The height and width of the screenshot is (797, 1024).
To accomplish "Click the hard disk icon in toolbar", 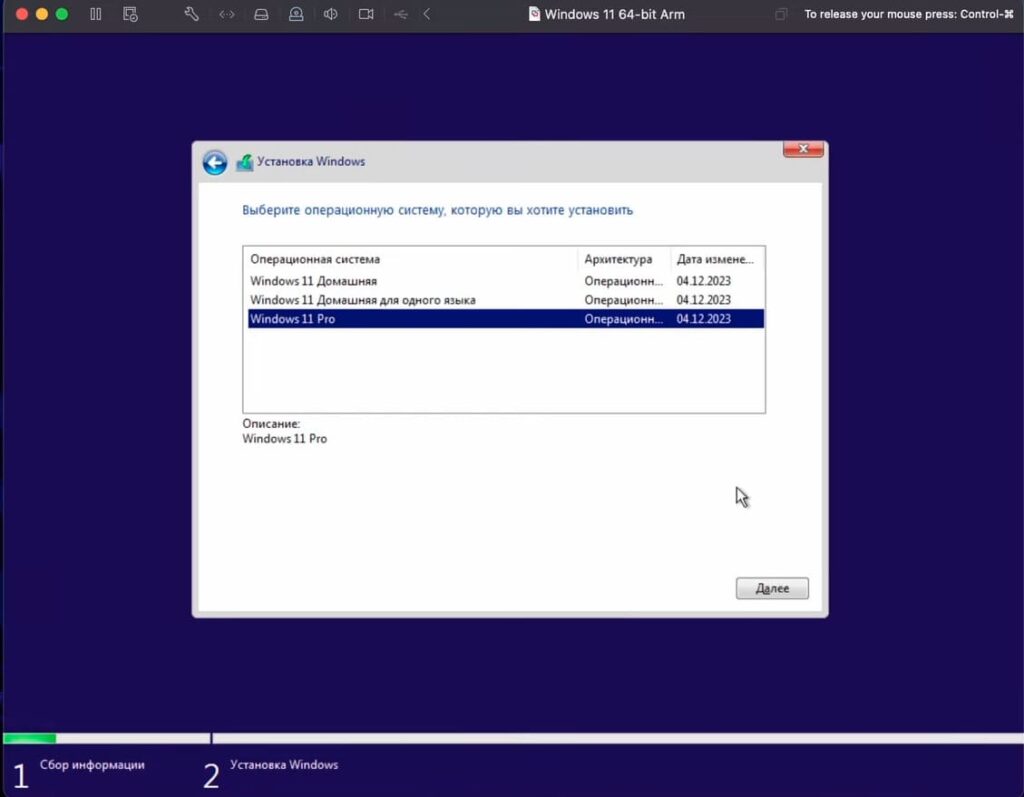I will click(261, 14).
